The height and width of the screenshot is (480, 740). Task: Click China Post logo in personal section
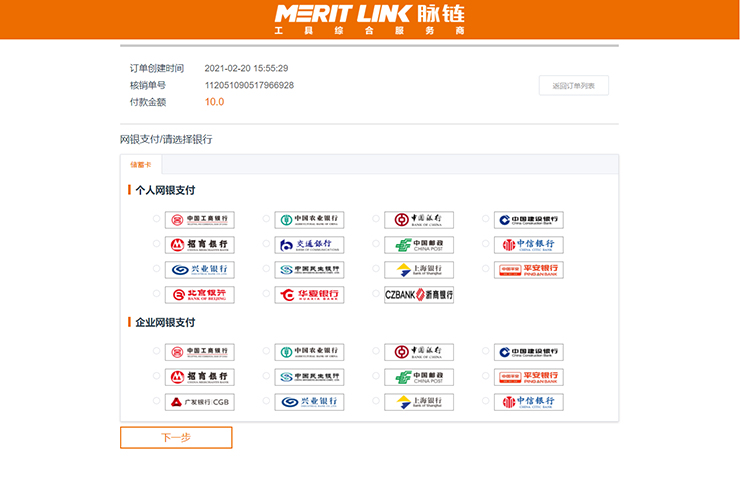point(419,245)
